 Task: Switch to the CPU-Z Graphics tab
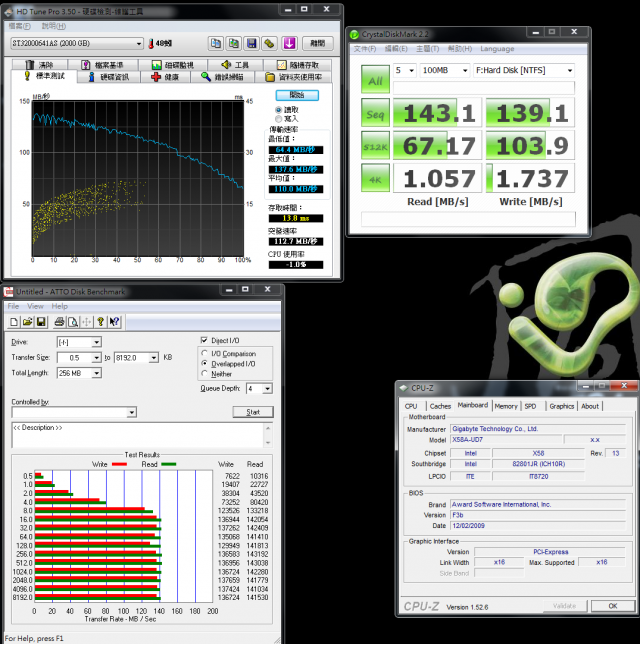(561, 406)
